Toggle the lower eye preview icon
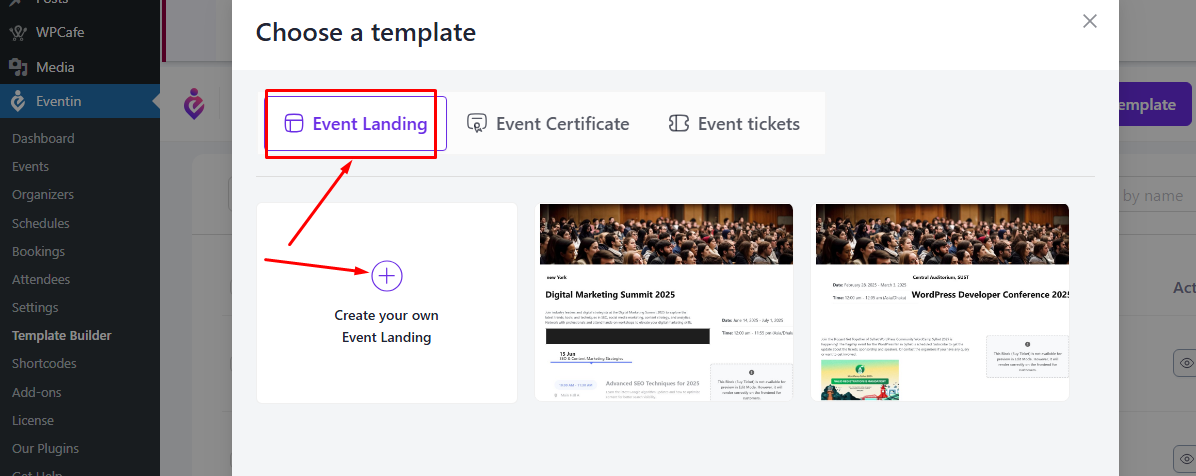This screenshot has height=476, width=1196. click(x=1186, y=458)
